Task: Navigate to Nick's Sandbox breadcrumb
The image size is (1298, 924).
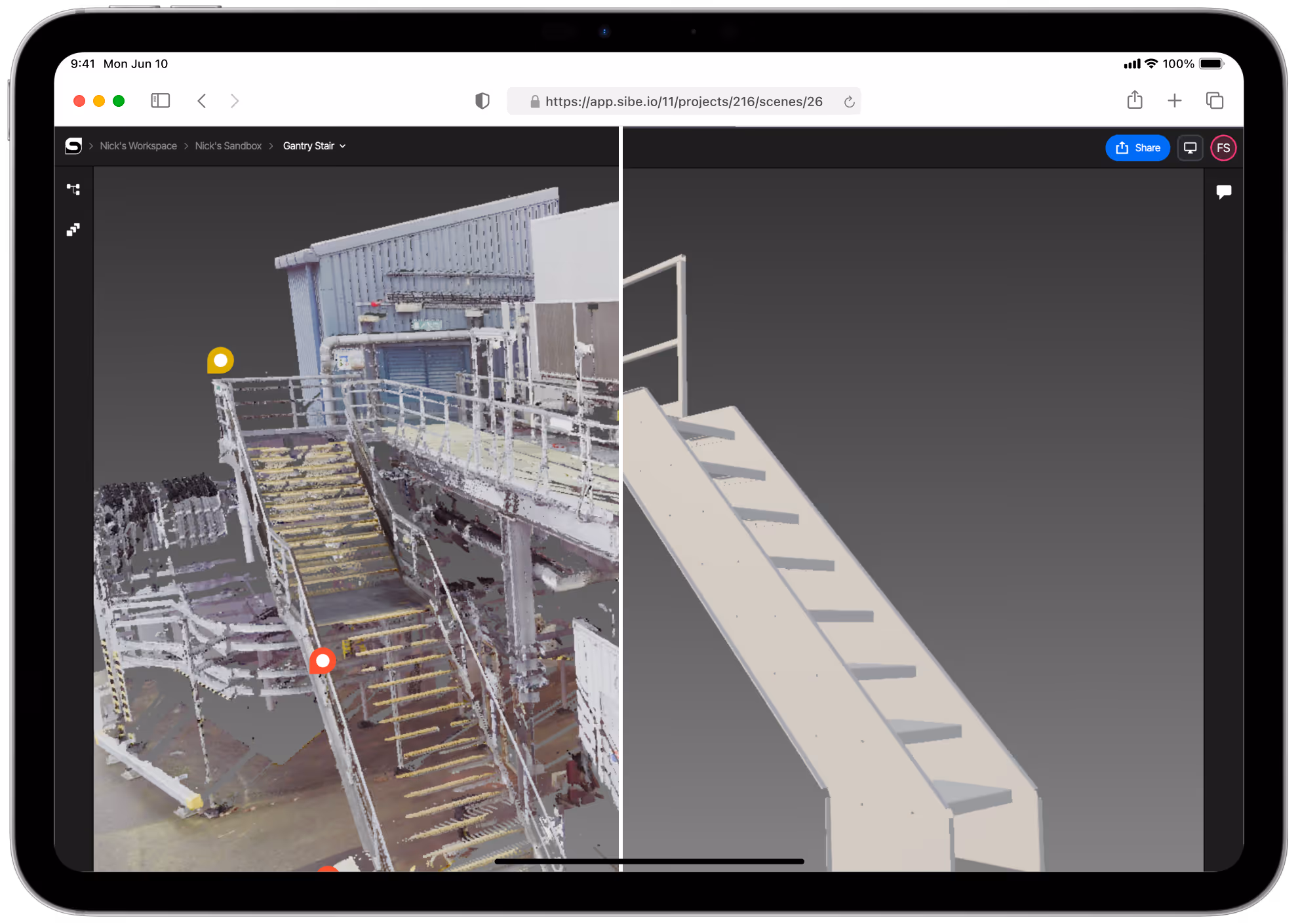Action: 228,146
